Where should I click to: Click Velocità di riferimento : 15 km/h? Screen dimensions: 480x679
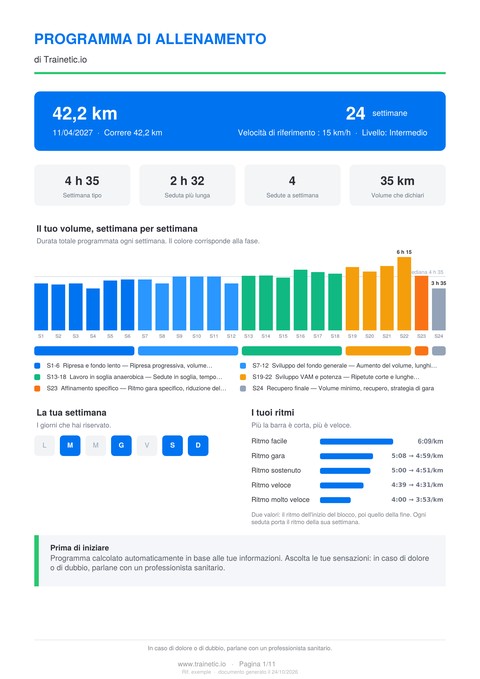[294, 133]
